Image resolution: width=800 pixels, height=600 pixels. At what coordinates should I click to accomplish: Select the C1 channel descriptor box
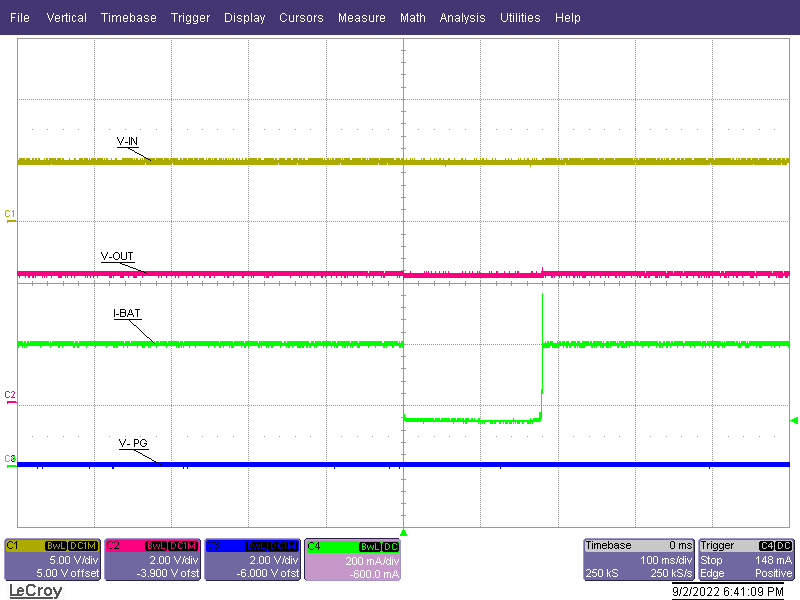pos(52,559)
